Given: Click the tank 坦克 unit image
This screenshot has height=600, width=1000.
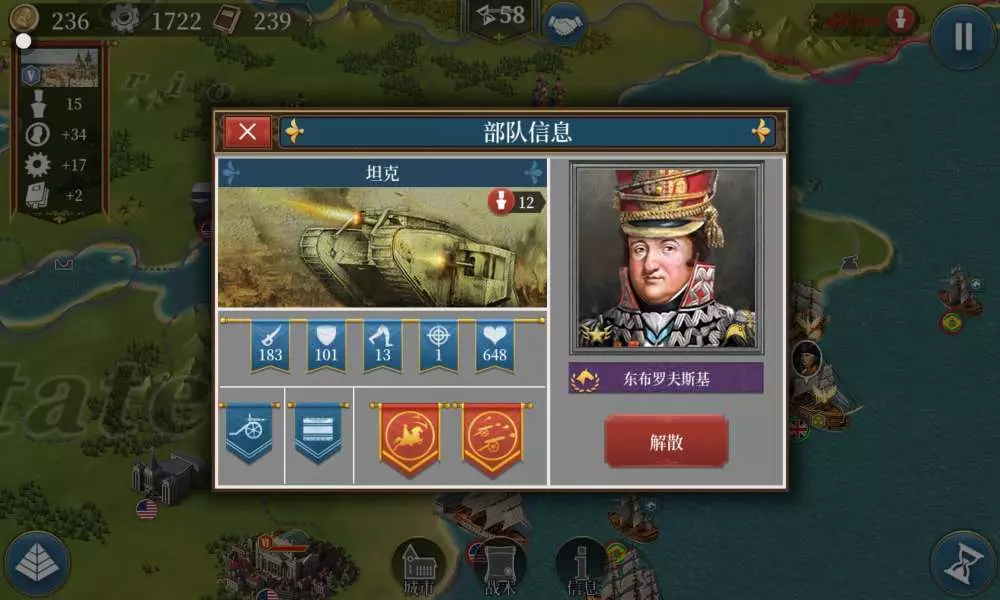Looking at the screenshot, I should coord(383,247).
